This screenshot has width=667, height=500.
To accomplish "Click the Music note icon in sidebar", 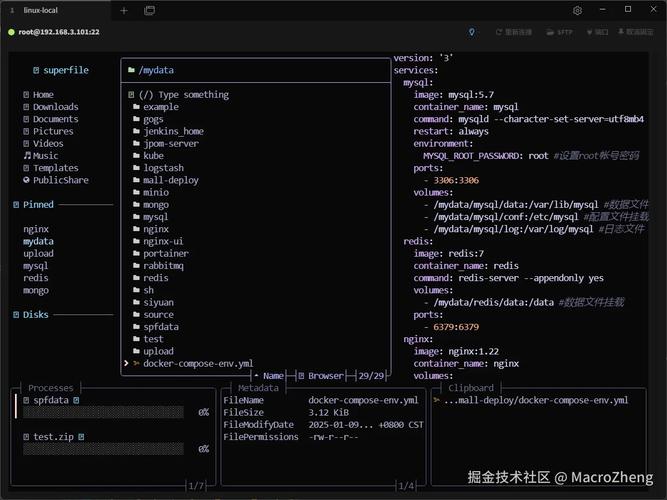I will [x=27, y=155].
